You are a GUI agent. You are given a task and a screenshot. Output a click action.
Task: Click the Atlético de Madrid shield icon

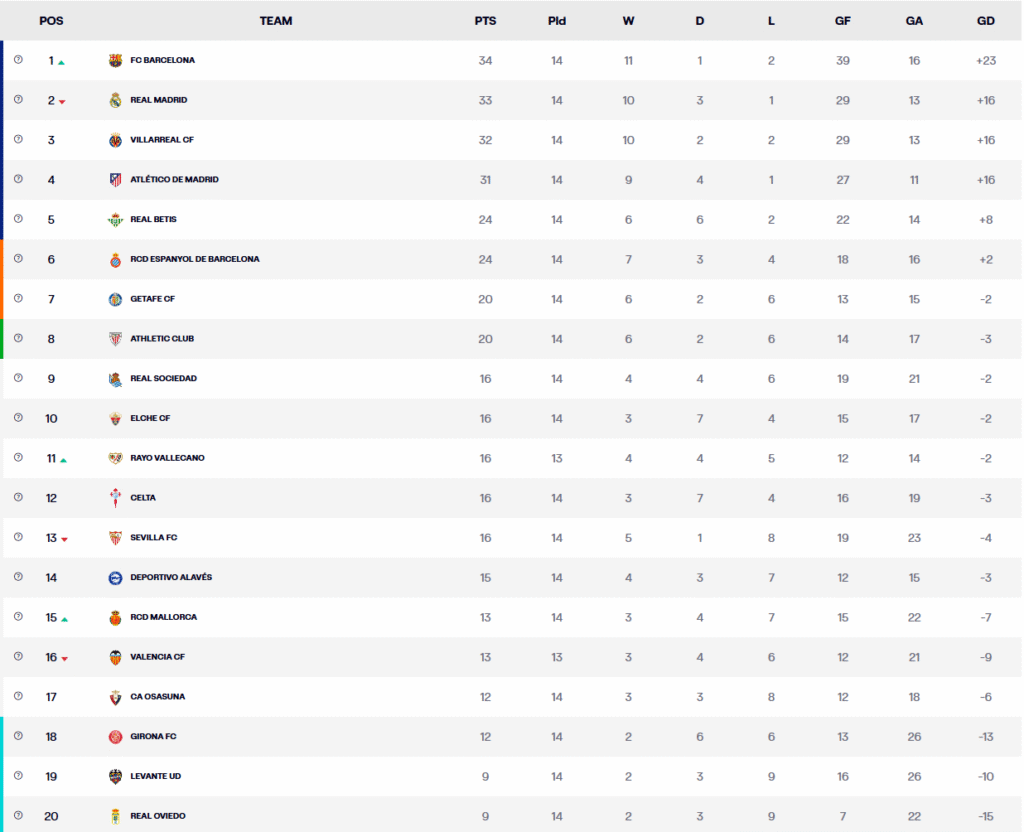point(115,180)
